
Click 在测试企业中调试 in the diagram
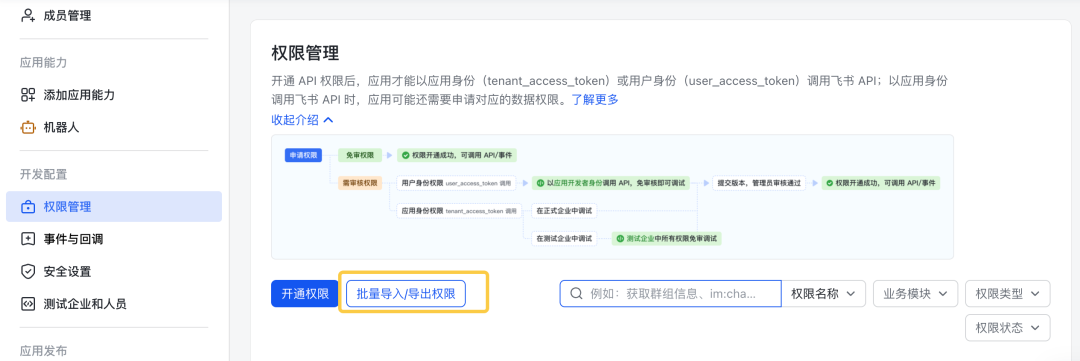tap(564, 239)
